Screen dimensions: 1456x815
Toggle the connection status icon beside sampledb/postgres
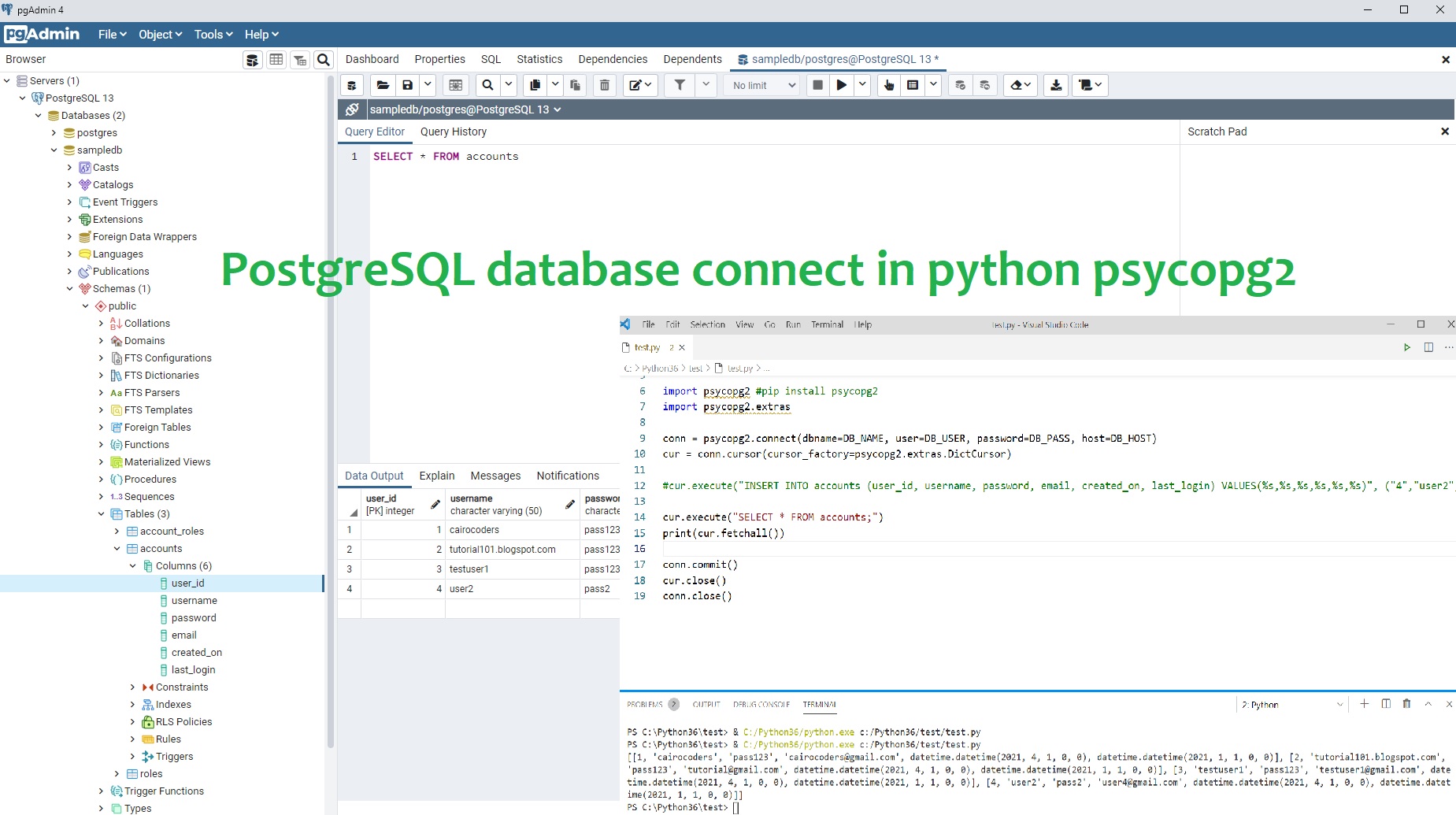[x=352, y=109]
